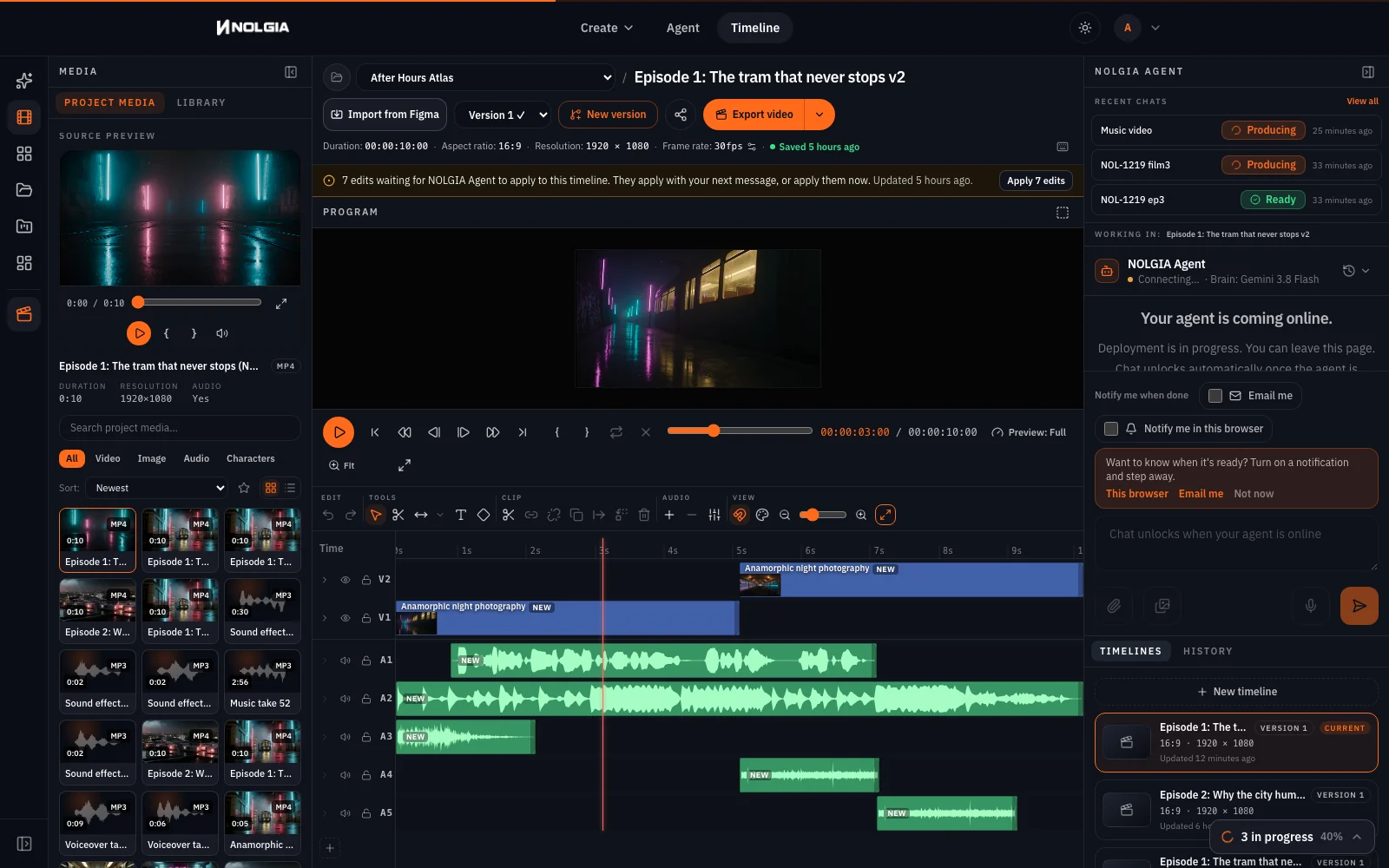Screen dimensions: 1389x868
Task: Collapse the NOLGIA Agent panel
Action: 1368,72
